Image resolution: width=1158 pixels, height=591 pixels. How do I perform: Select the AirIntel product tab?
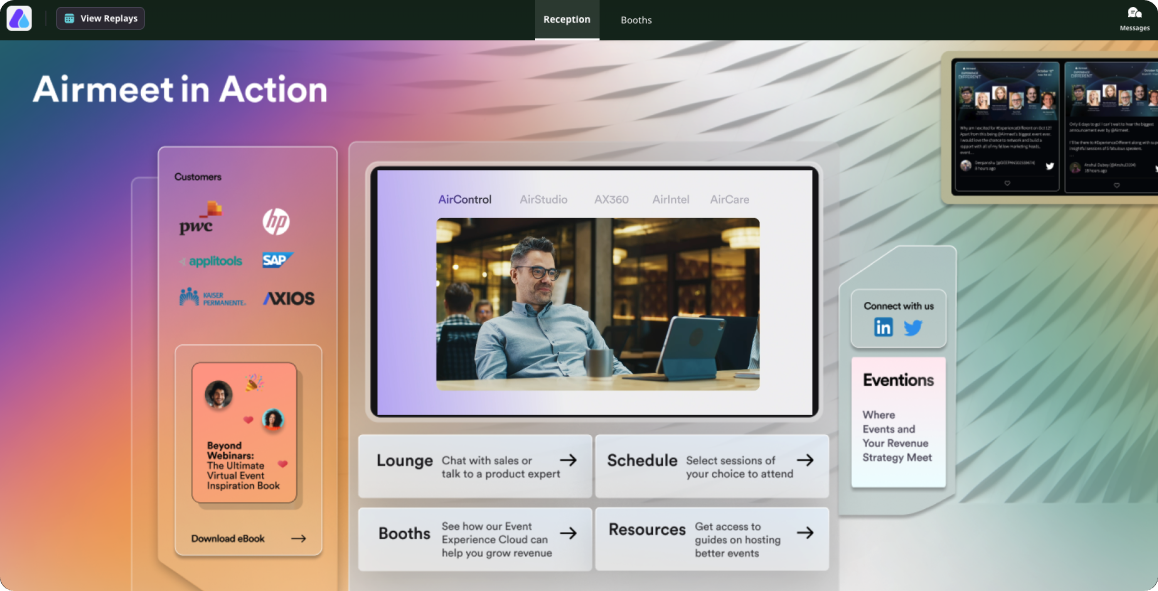point(671,199)
